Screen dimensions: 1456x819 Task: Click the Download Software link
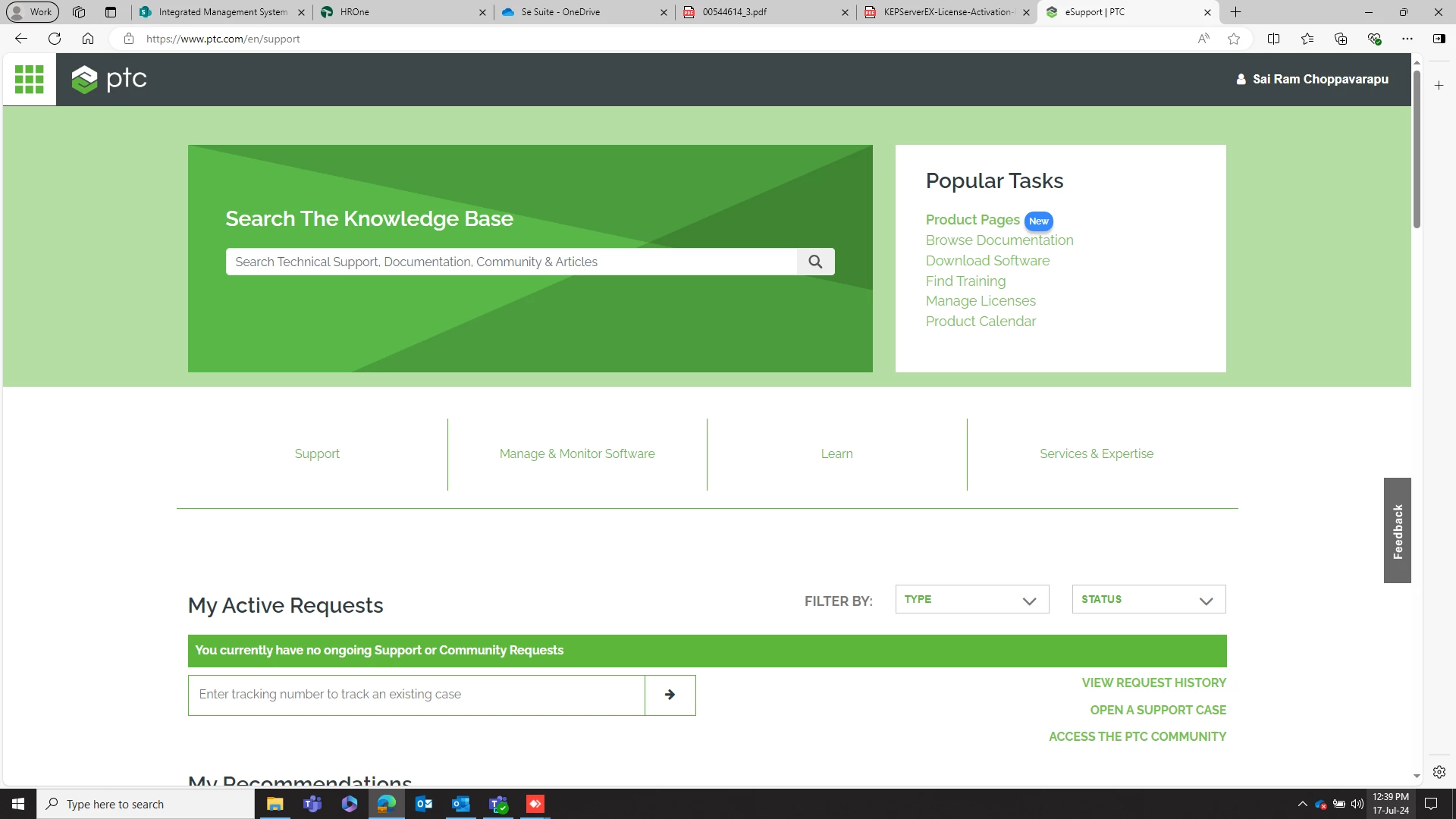[987, 260]
